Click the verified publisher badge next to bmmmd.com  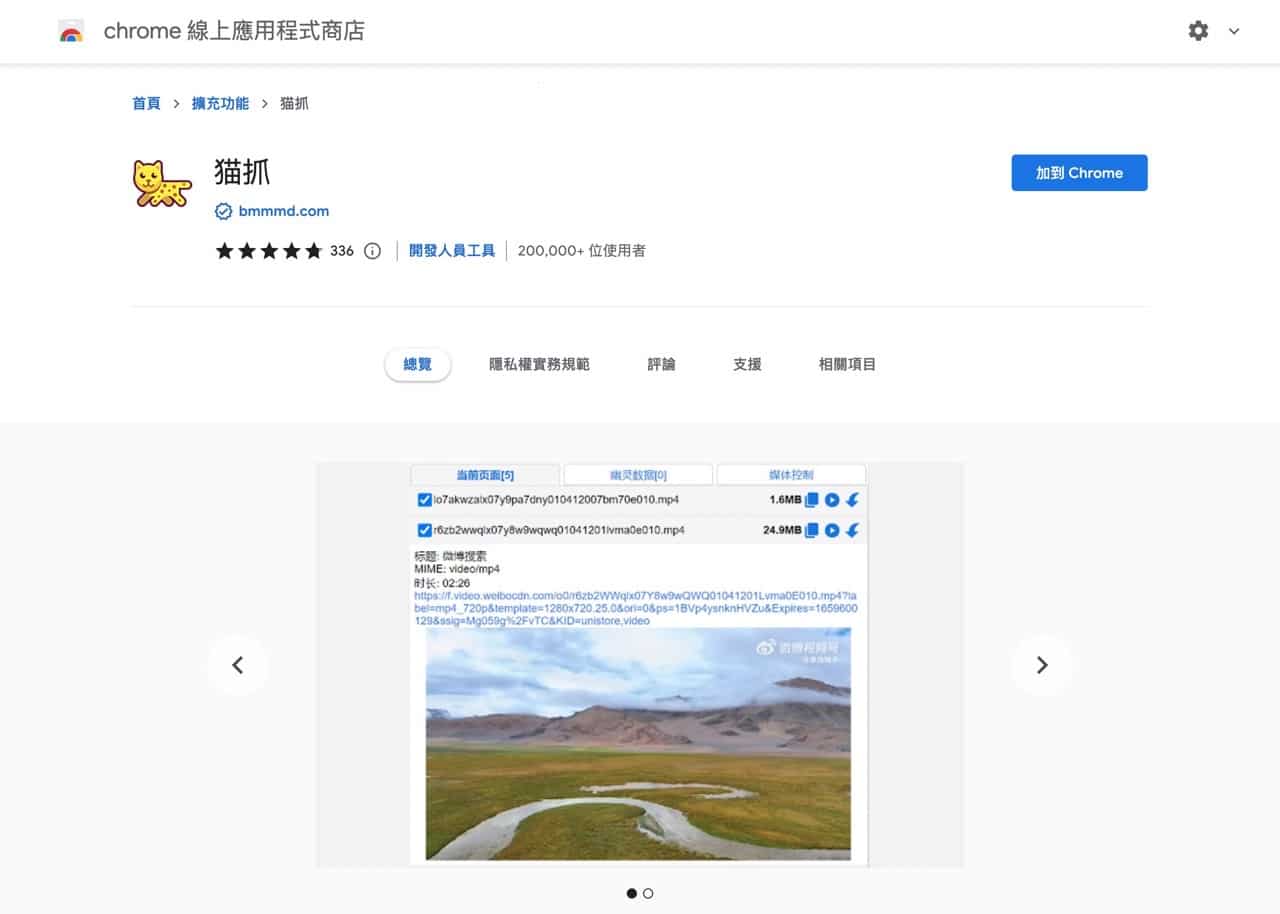222,211
